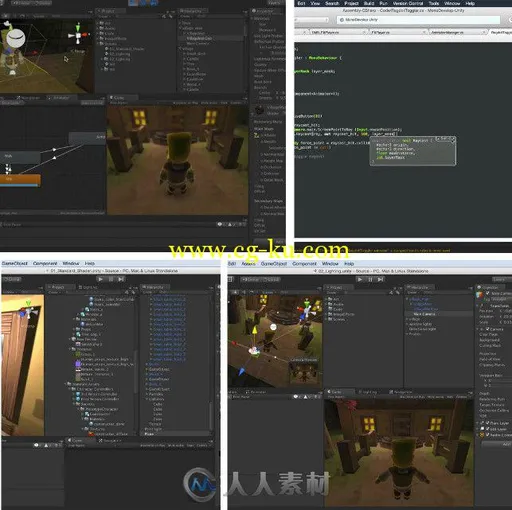Image resolution: width=512 pixels, height=510 pixels.
Task: Select Plane in 01_Standard_Shader Hierarchy
Action: (149, 434)
